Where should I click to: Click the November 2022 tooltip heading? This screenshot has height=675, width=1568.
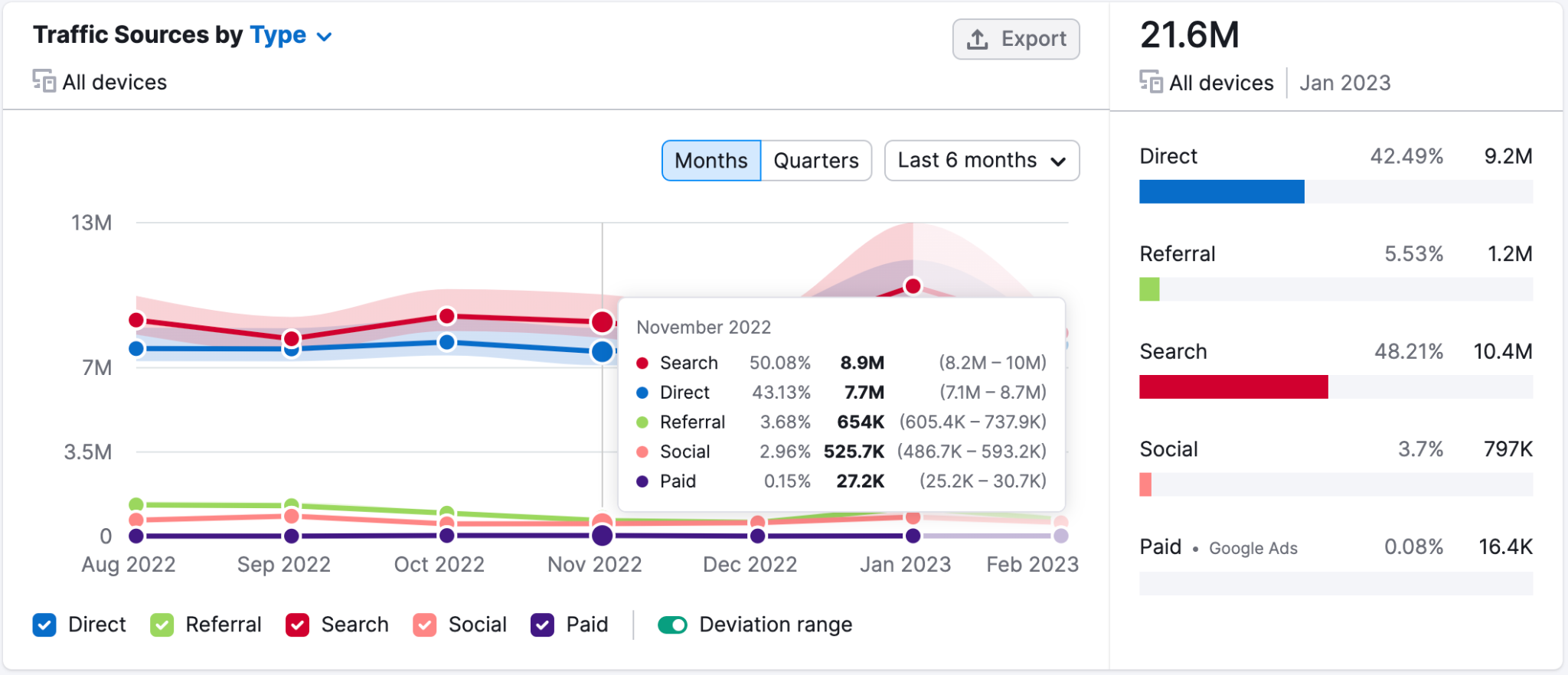pos(704,328)
